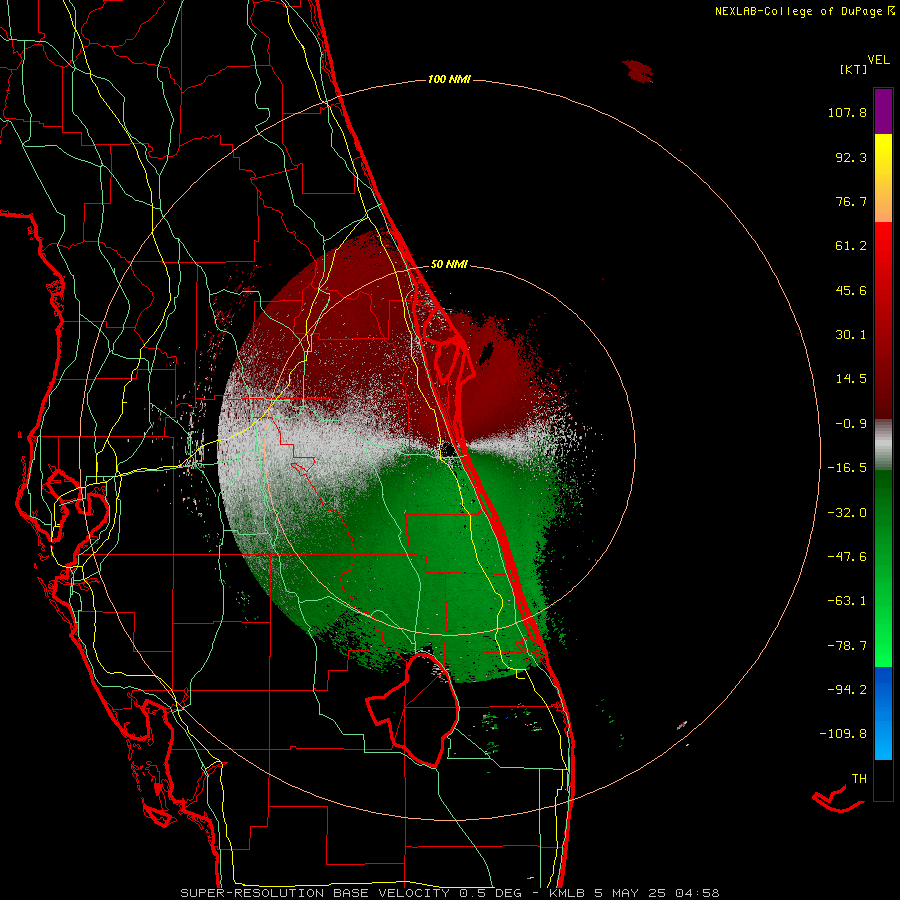Pick the purple segment of the color bar
The height and width of the screenshot is (900, 900).
pyautogui.click(x=883, y=111)
